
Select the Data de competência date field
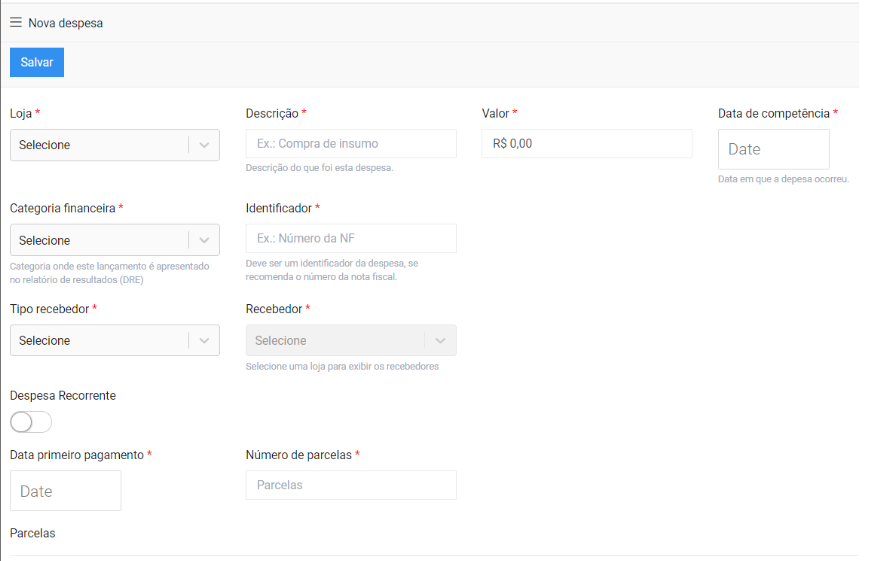coord(773,149)
